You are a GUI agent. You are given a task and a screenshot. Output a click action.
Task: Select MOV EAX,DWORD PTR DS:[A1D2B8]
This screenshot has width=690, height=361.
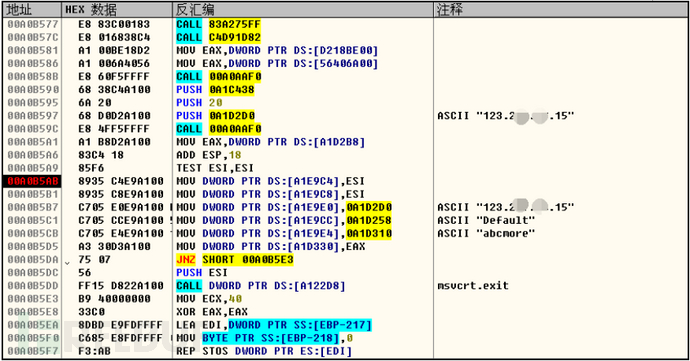click(x=270, y=142)
